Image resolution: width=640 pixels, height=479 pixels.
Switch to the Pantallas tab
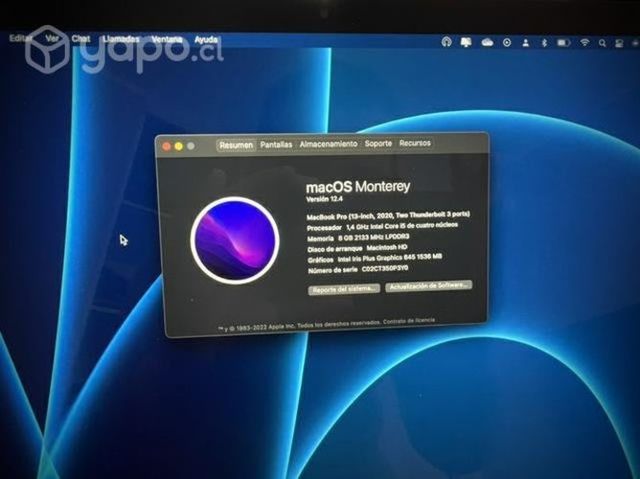[x=276, y=144]
